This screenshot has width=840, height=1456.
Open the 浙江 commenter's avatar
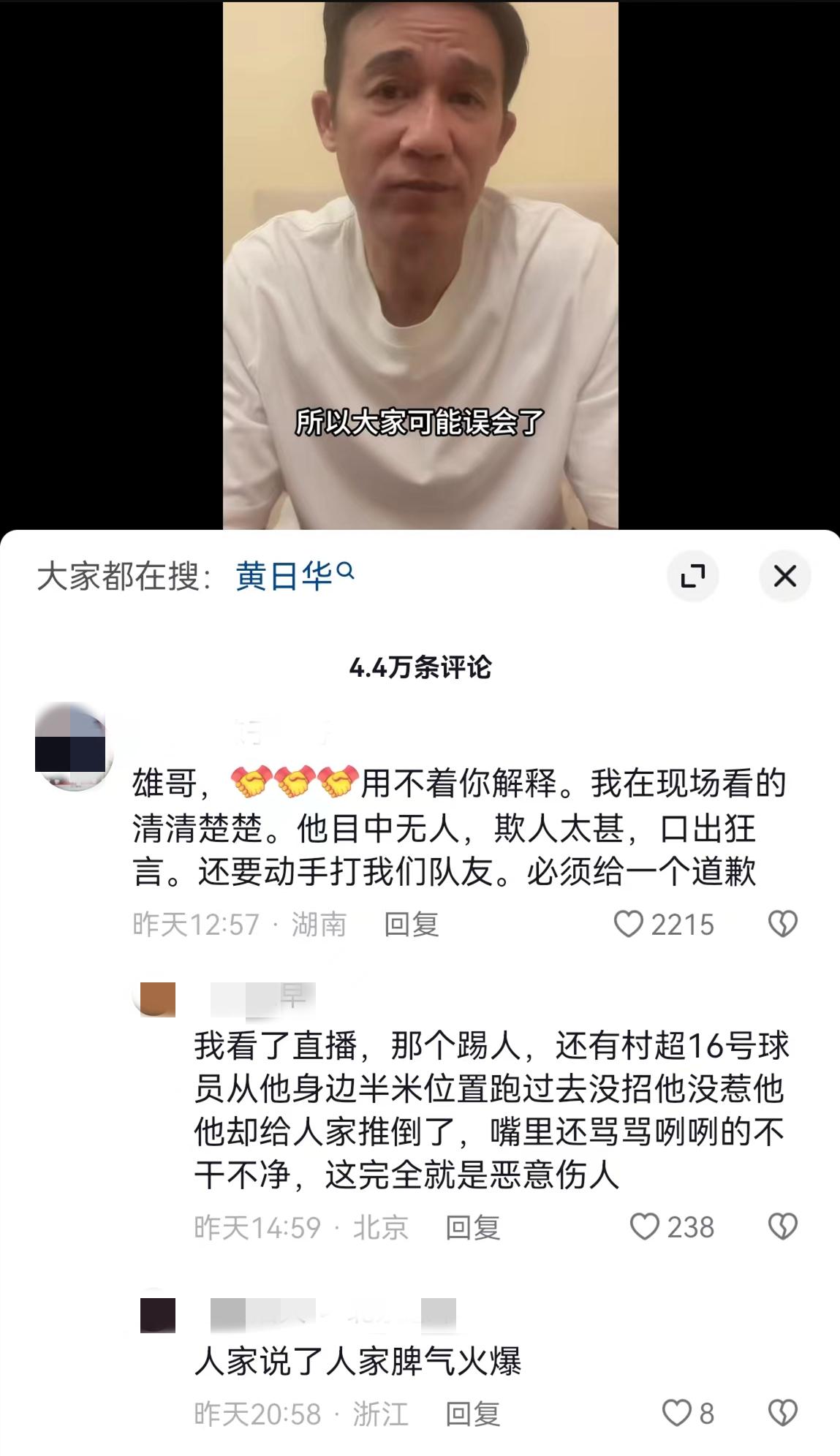(158, 1315)
